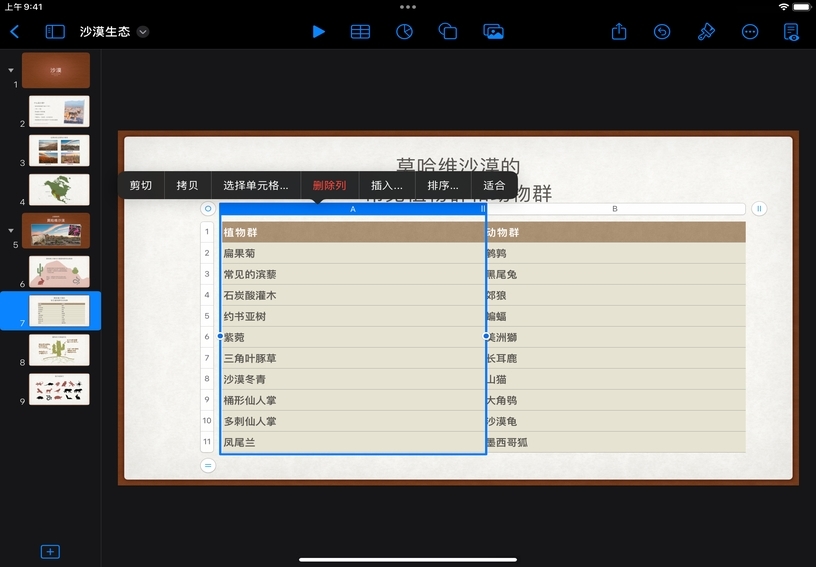Undo the last action

662,31
